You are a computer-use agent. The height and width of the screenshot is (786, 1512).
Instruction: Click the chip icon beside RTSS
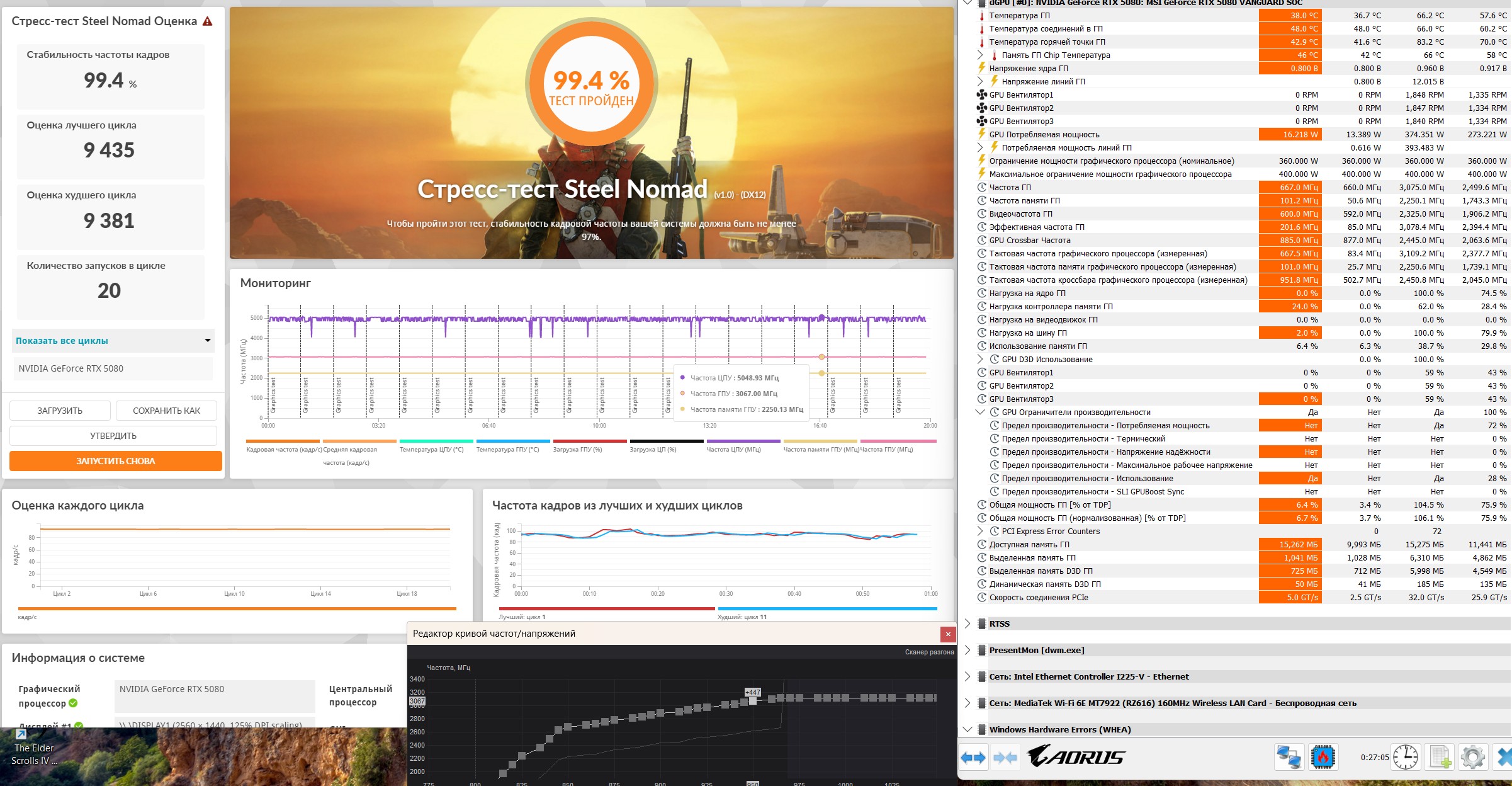coord(981,624)
